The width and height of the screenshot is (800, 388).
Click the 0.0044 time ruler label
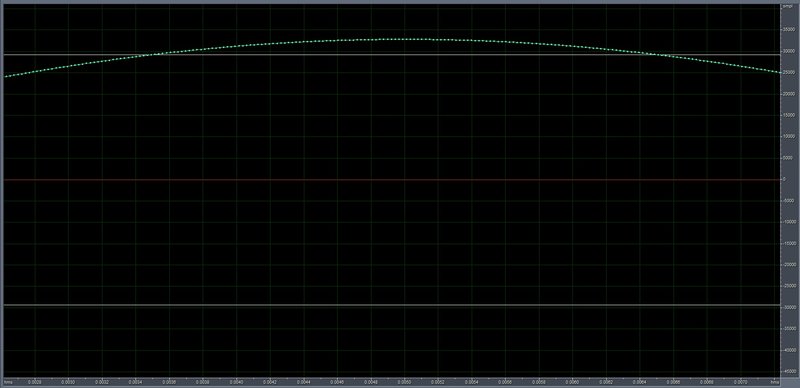(304, 381)
